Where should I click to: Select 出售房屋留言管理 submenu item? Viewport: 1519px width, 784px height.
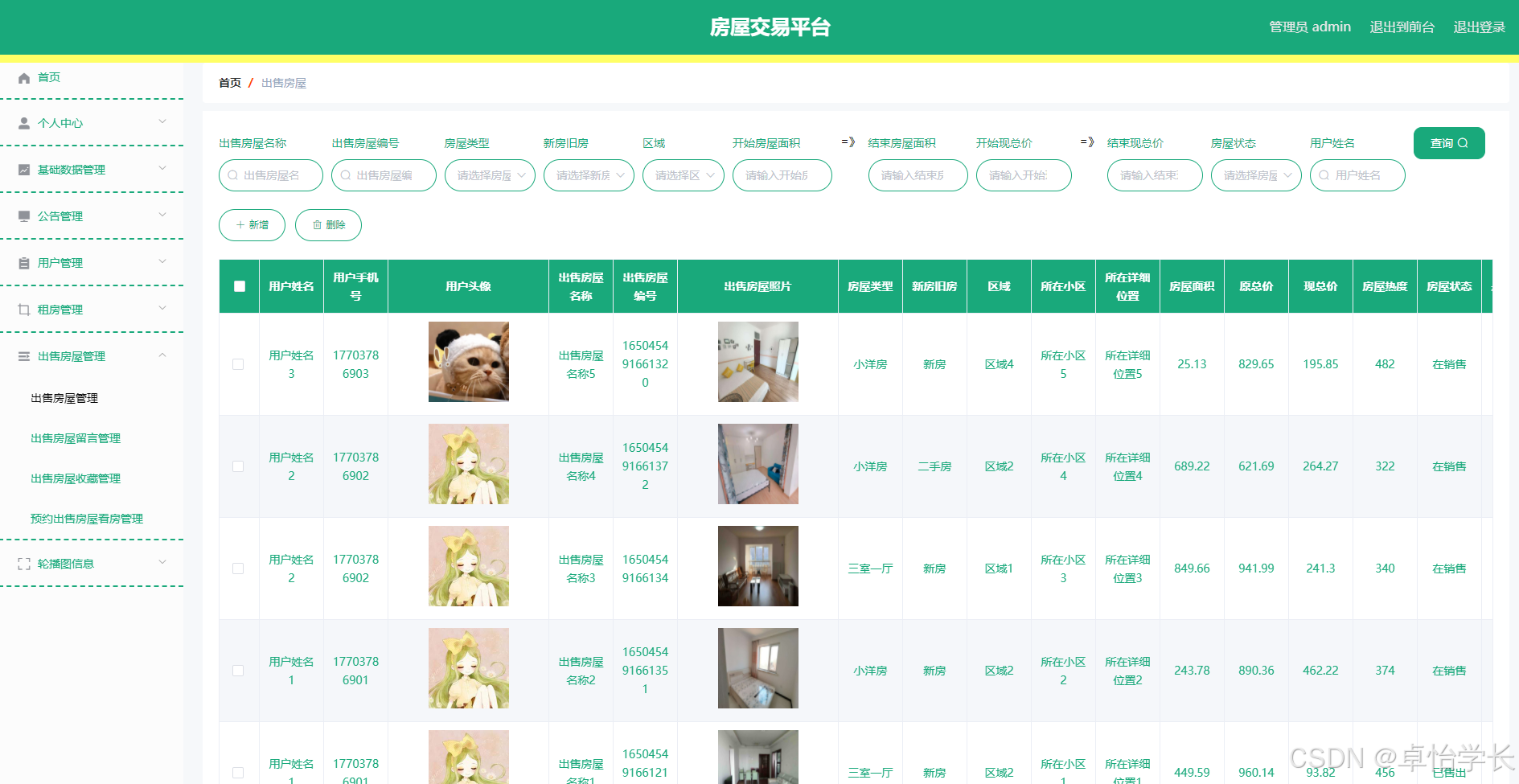pos(76,438)
